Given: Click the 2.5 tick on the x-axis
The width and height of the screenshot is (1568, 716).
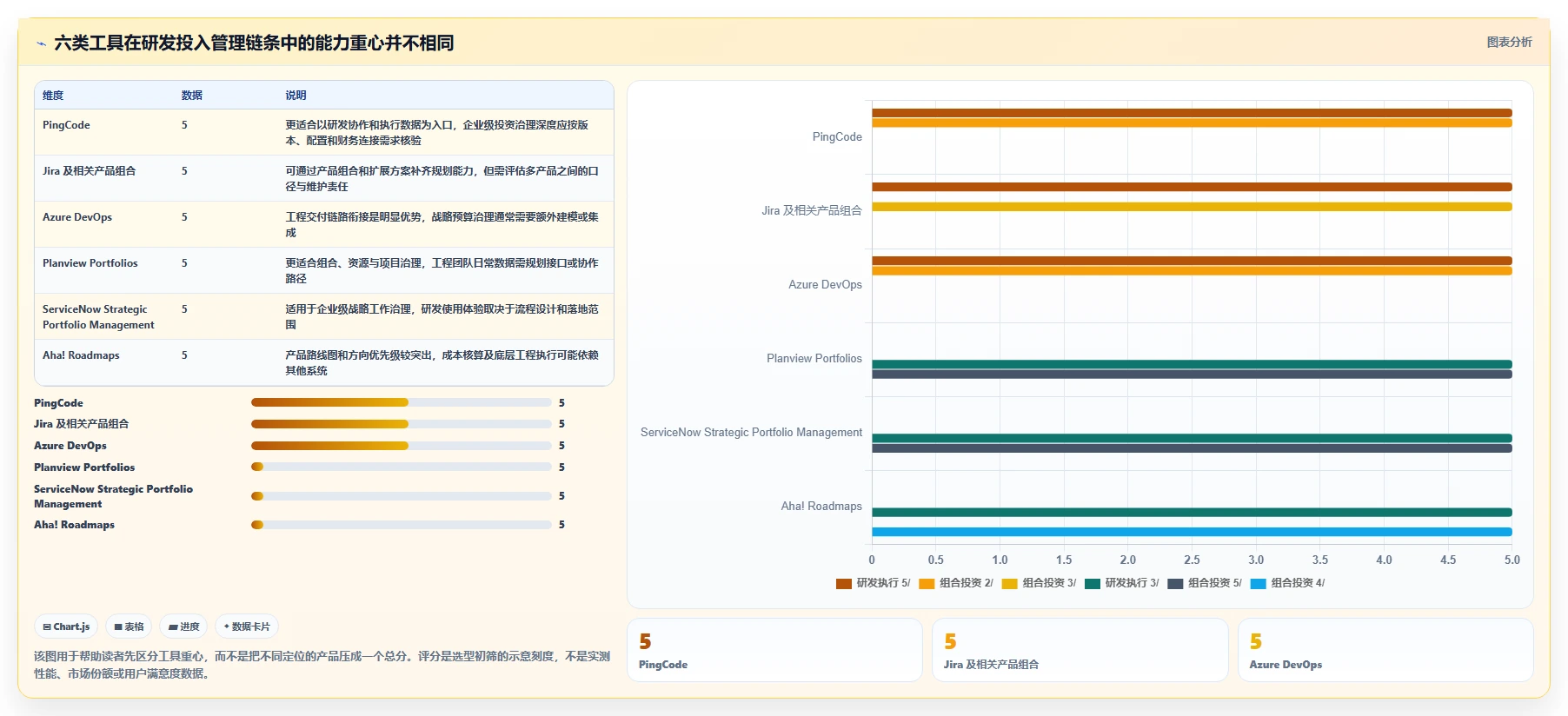Looking at the screenshot, I should point(1192,560).
